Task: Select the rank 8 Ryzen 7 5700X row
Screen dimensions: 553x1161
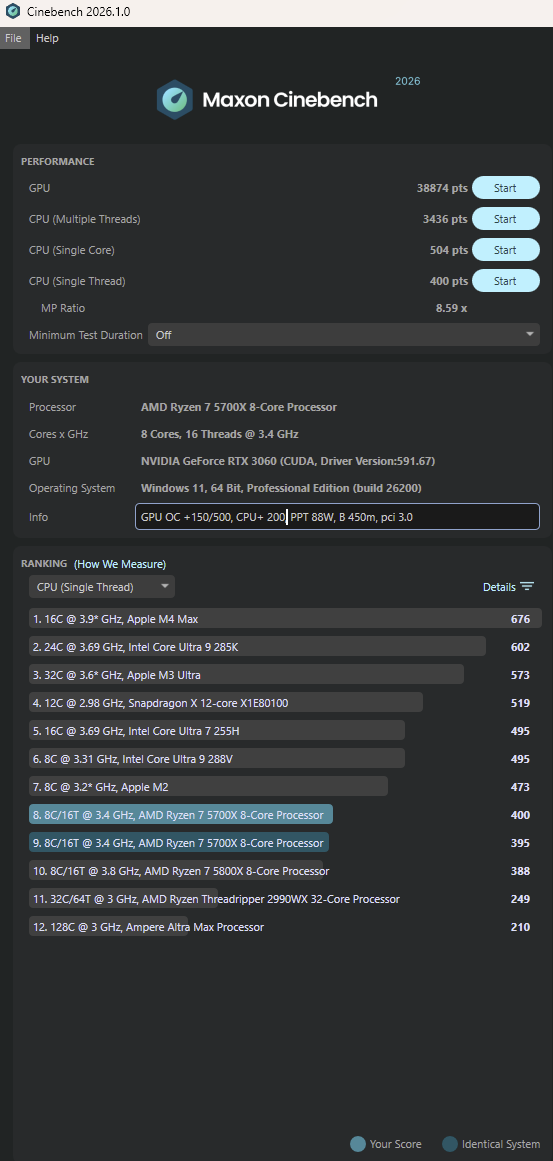Action: [285, 815]
